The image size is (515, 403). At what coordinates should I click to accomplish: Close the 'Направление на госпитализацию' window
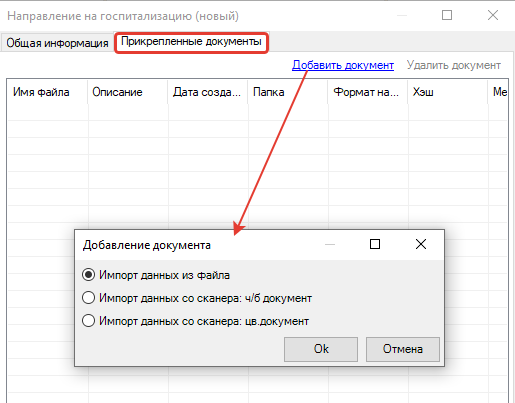point(493,15)
